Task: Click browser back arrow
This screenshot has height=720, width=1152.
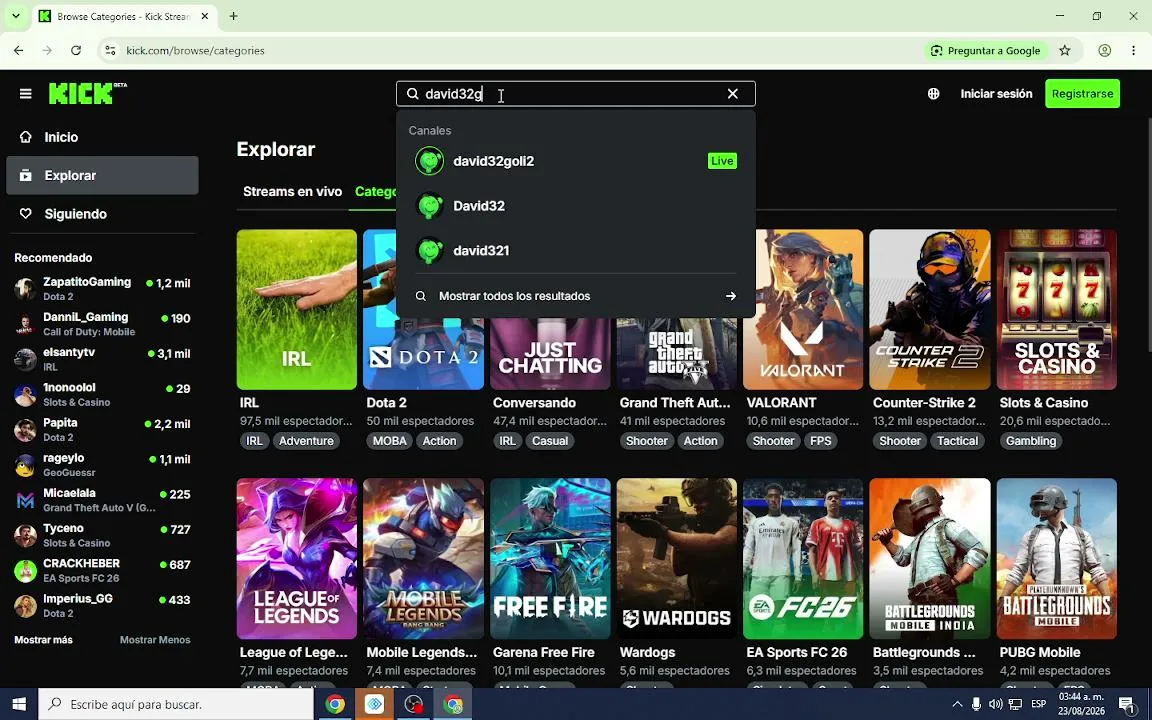Action: (x=18, y=51)
